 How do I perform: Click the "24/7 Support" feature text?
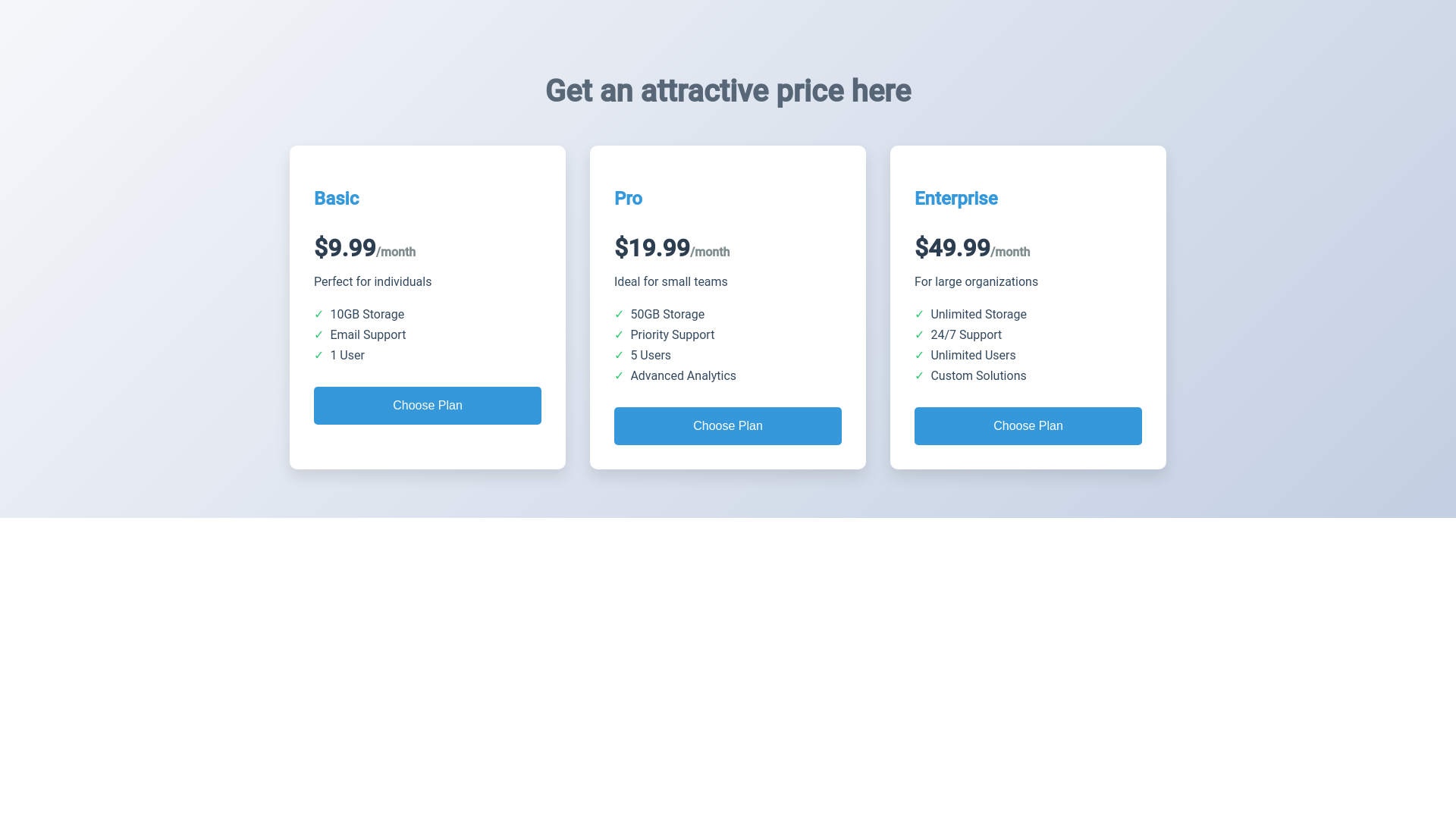coord(965,334)
